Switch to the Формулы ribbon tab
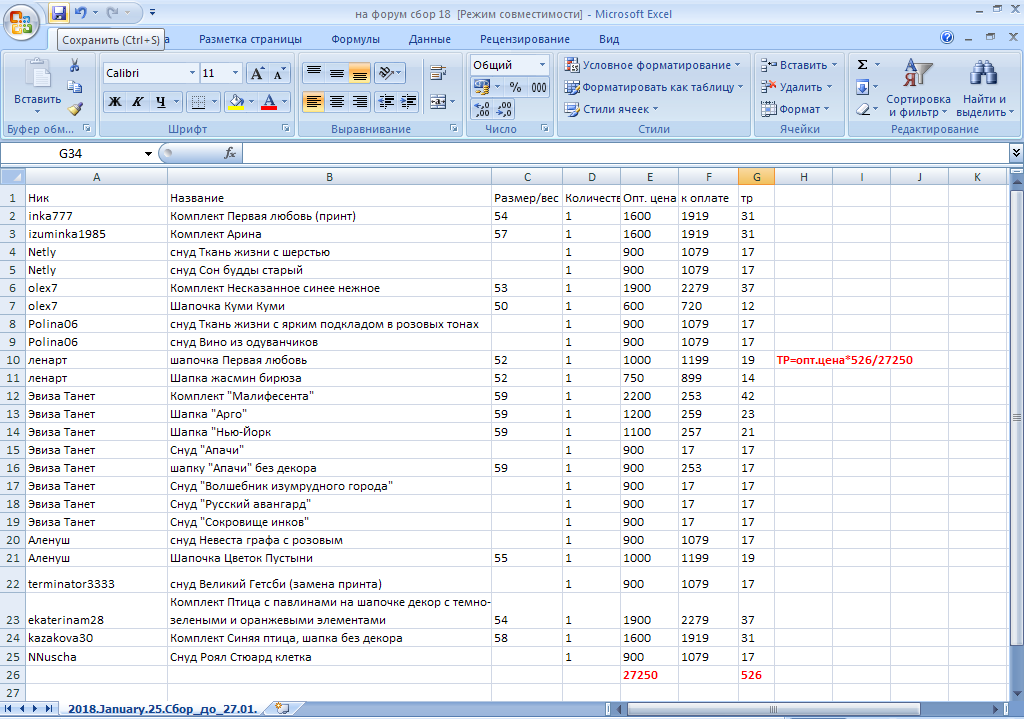The height and width of the screenshot is (719, 1024). (355, 39)
